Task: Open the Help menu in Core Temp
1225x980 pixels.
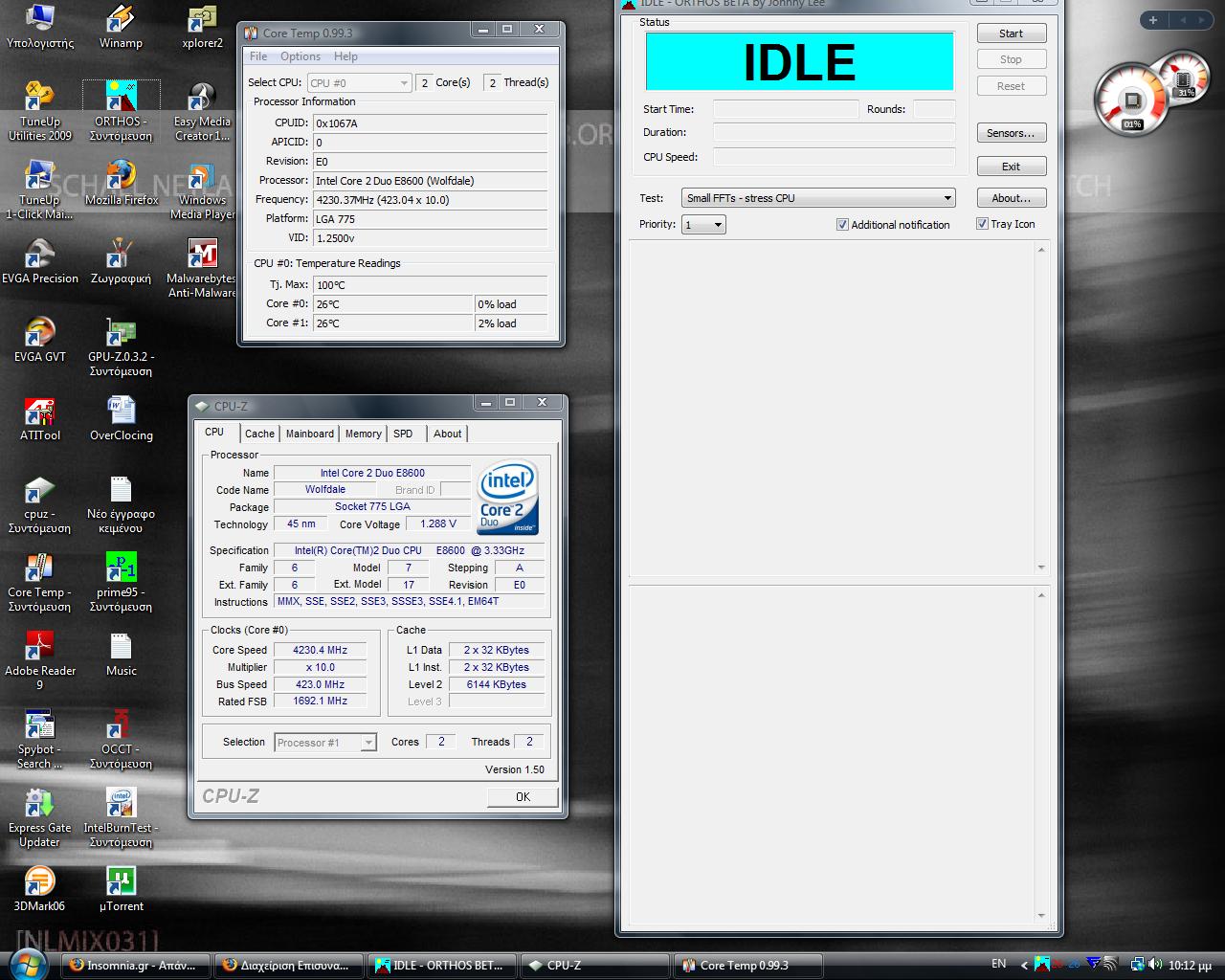Action: (345, 56)
